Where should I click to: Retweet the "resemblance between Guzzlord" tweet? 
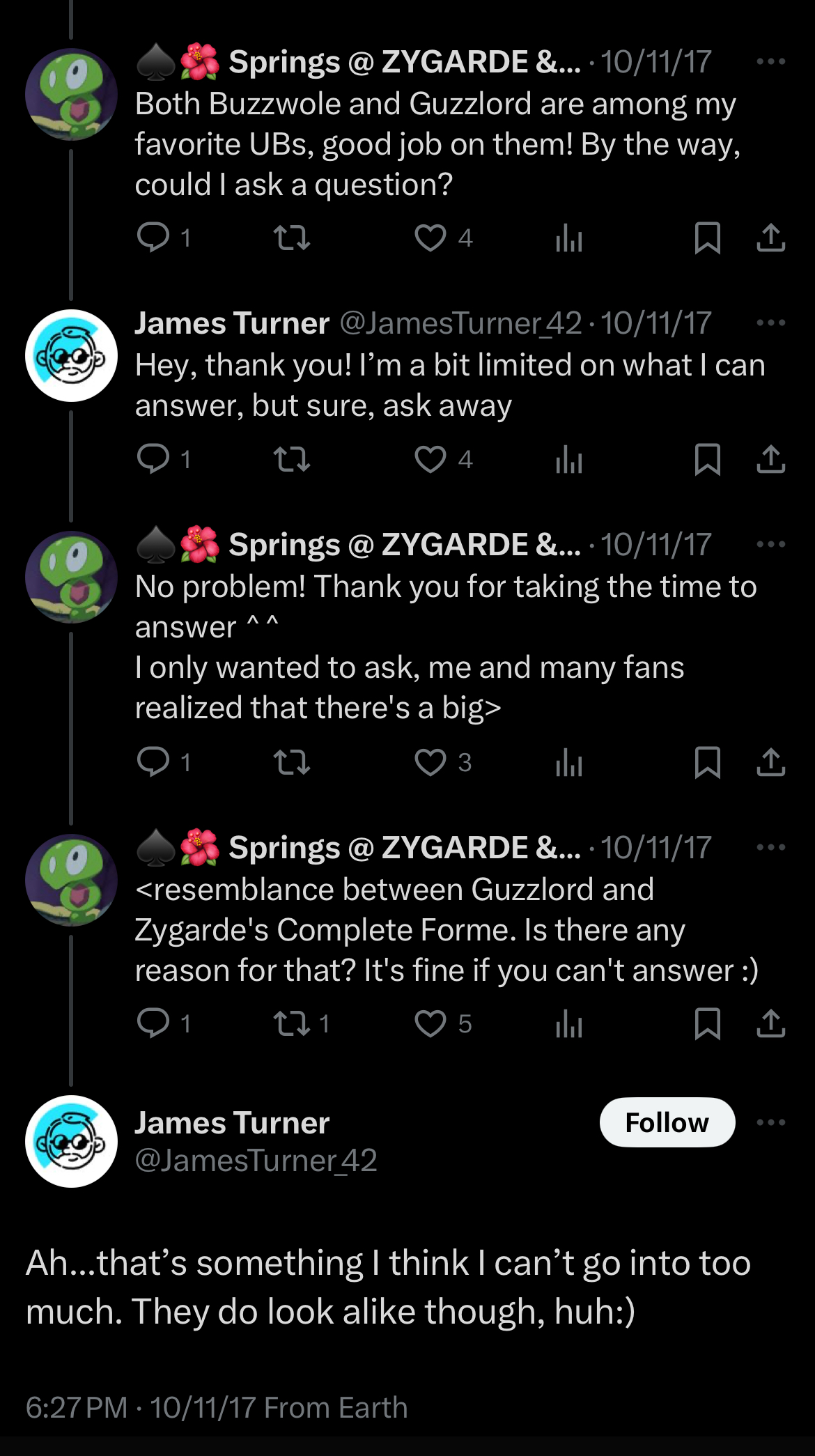click(292, 1023)
